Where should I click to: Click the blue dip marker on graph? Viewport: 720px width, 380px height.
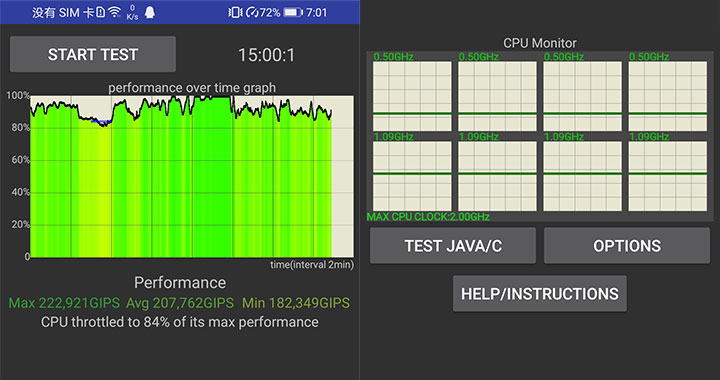pos(101,122)
